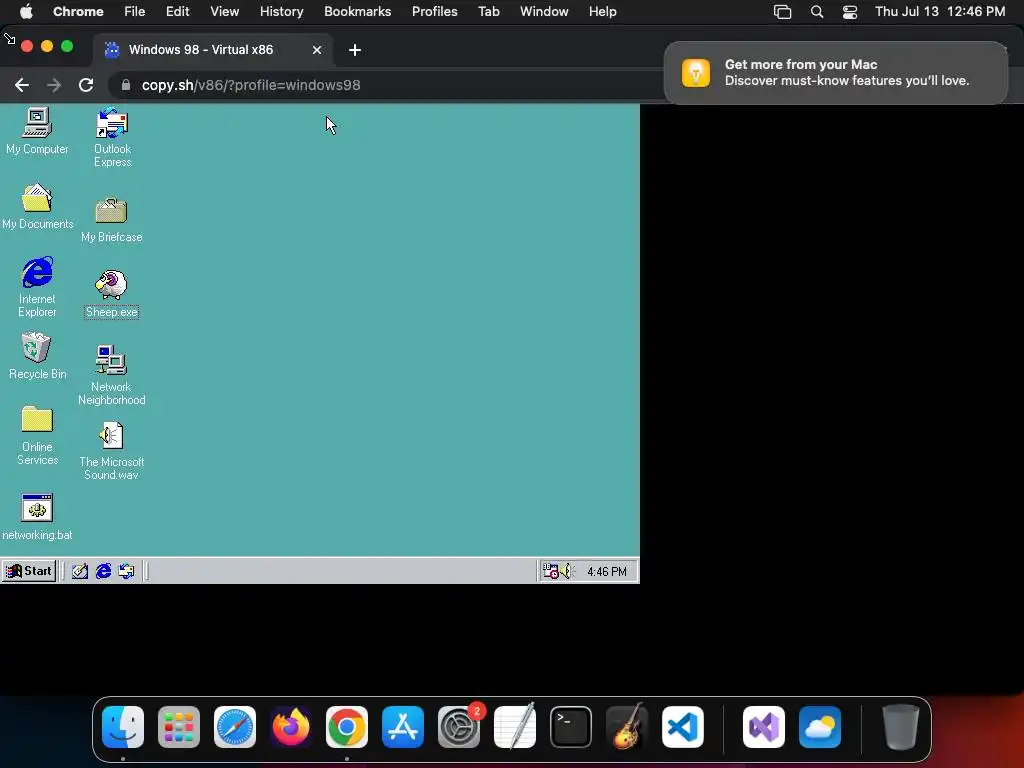Open System Settings from the Dock
This screenshot has height=768, width=1024.
coord(459,727)
